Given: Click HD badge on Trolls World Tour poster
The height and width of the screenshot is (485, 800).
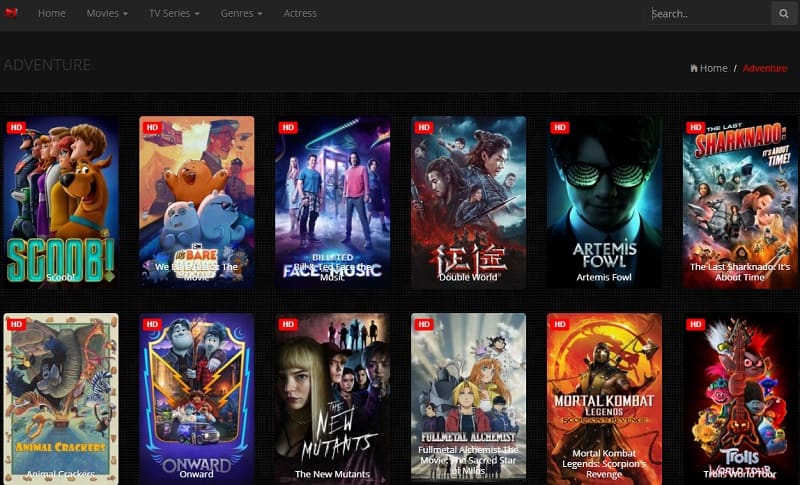Looking at the screenshot, I should tap(695, 324).
